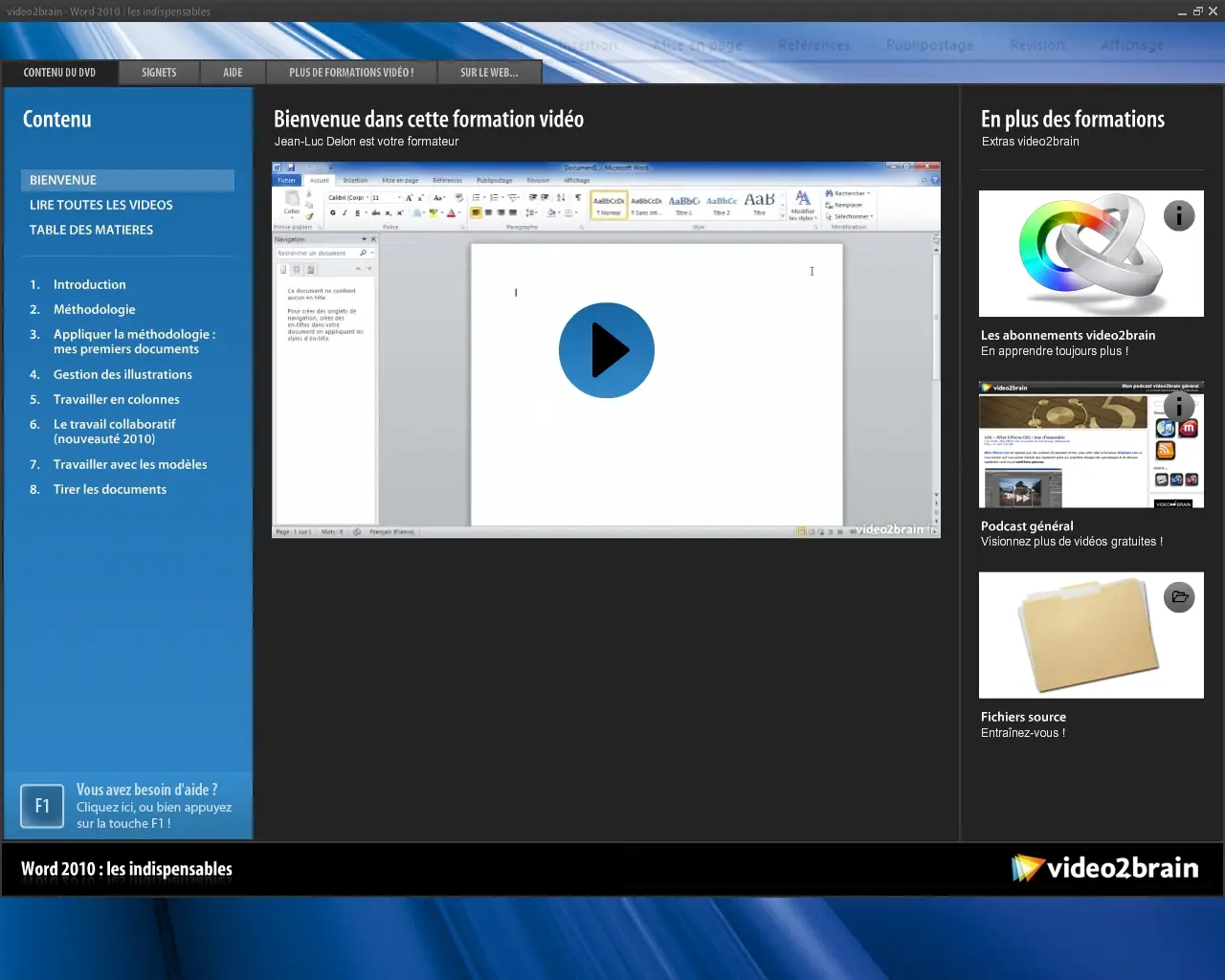1225x980 pixels.
Task: Switch to the Signets tab
Action: click(x=159, y=73)
